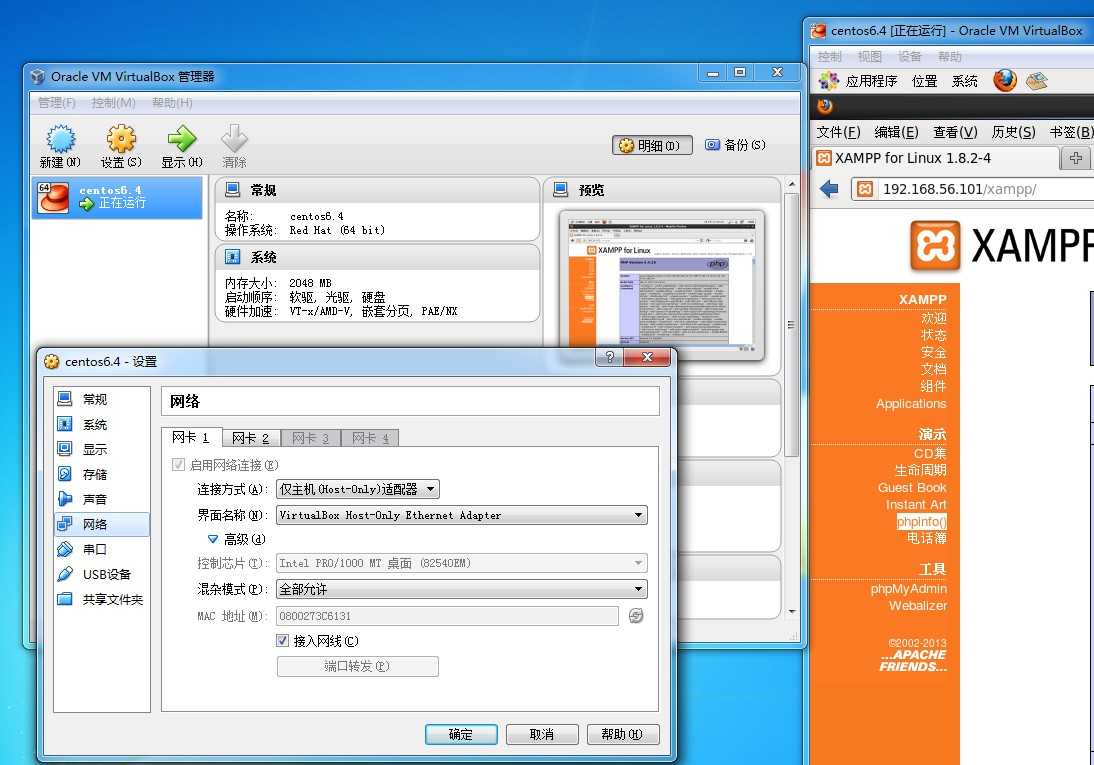The width and height of the screenshot is (1094, 765).
Task: Open the Promiscuous Mode (混杂模式) dropdown
Action: coord(462,589)
